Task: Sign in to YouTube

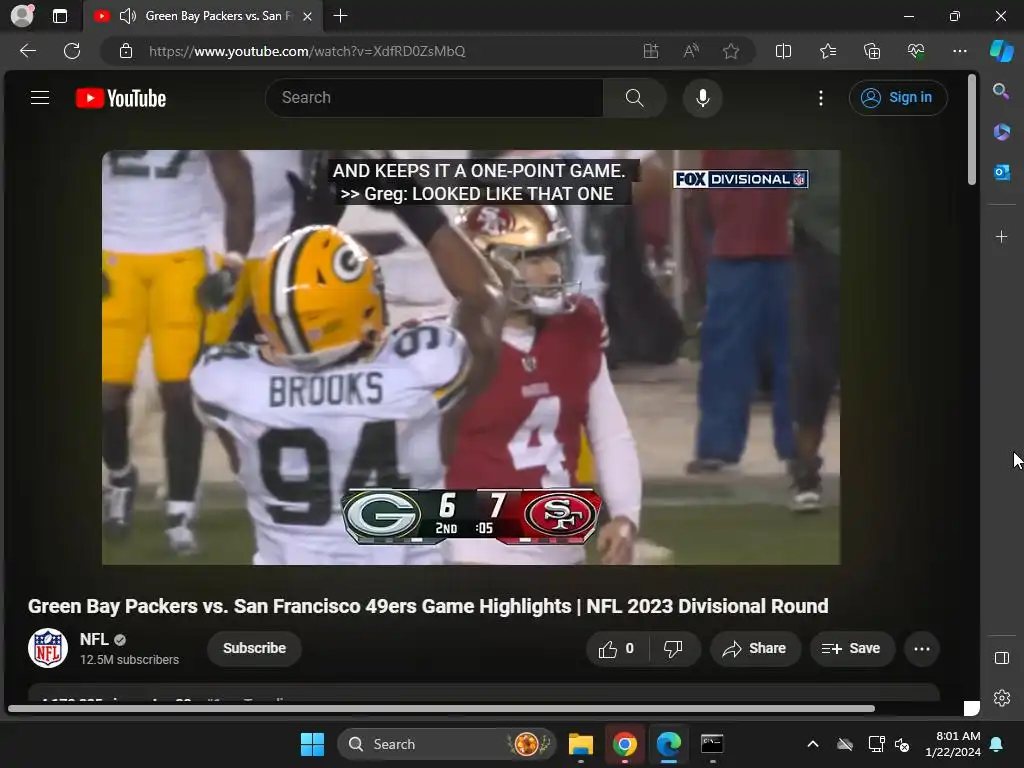Action: (x=897, y=98)
